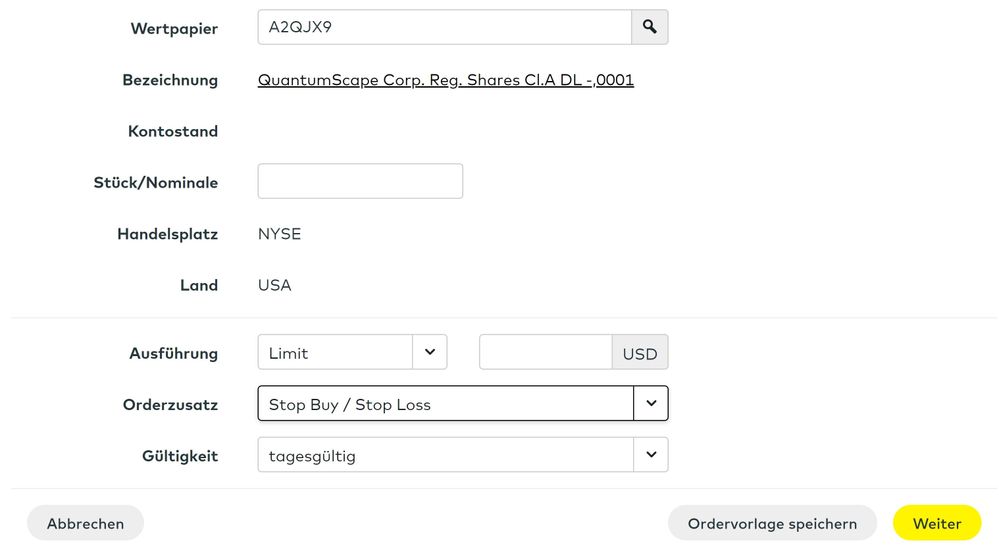Click the Wertpapier field label
Viewport: 999px width, 549px height.
[x=174, y=28]
